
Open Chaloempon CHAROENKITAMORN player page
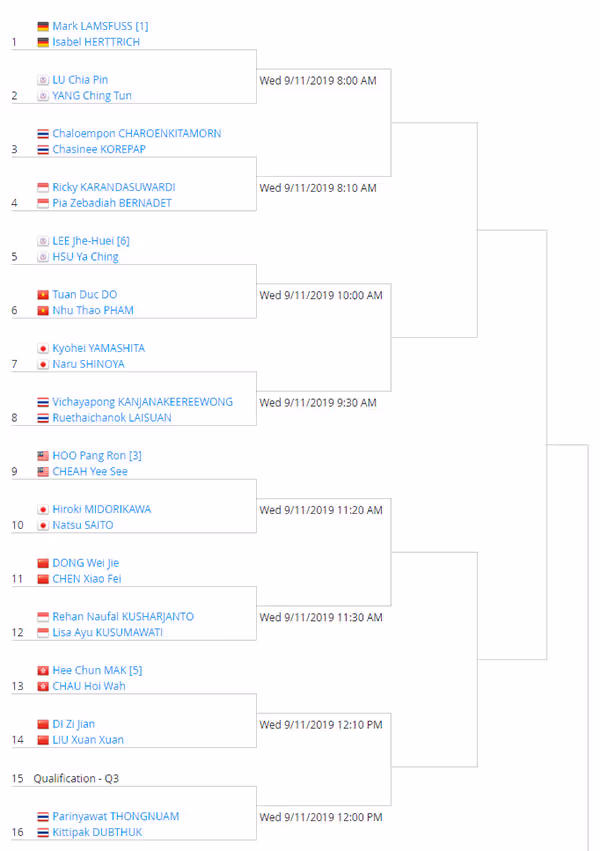coord(137,134)
